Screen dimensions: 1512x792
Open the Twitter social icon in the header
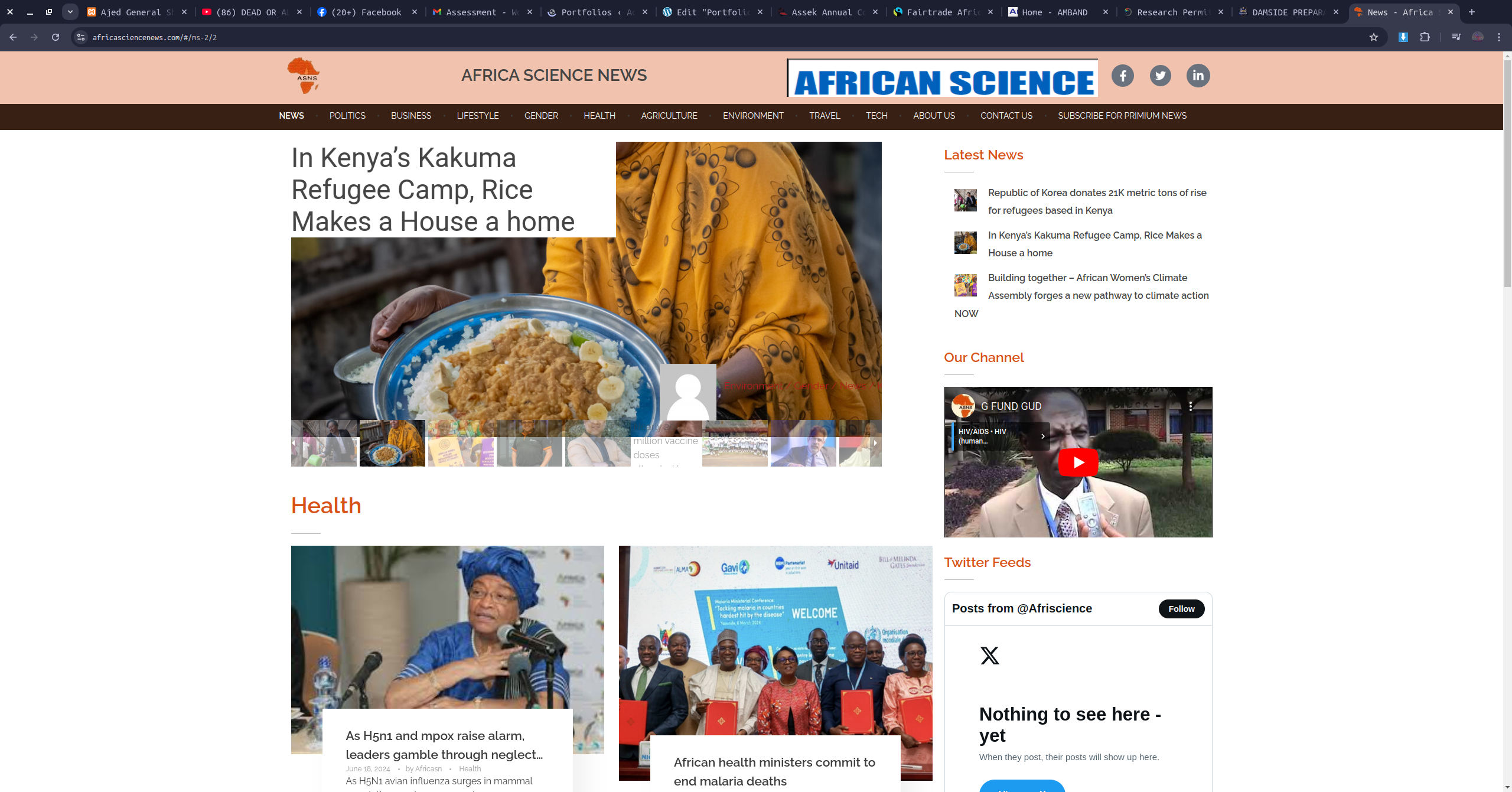point(1160,76)
